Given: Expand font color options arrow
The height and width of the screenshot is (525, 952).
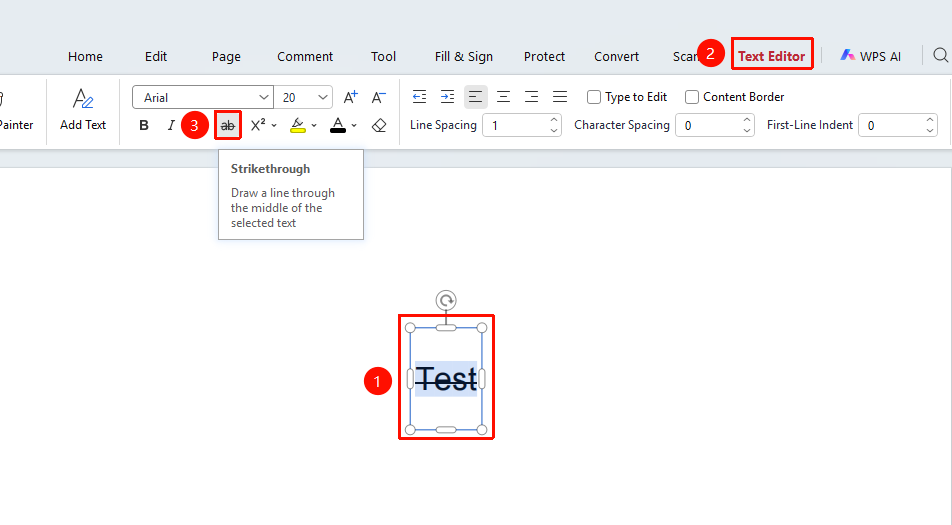Looking at the screenshot, I should (x=354, y=126).
